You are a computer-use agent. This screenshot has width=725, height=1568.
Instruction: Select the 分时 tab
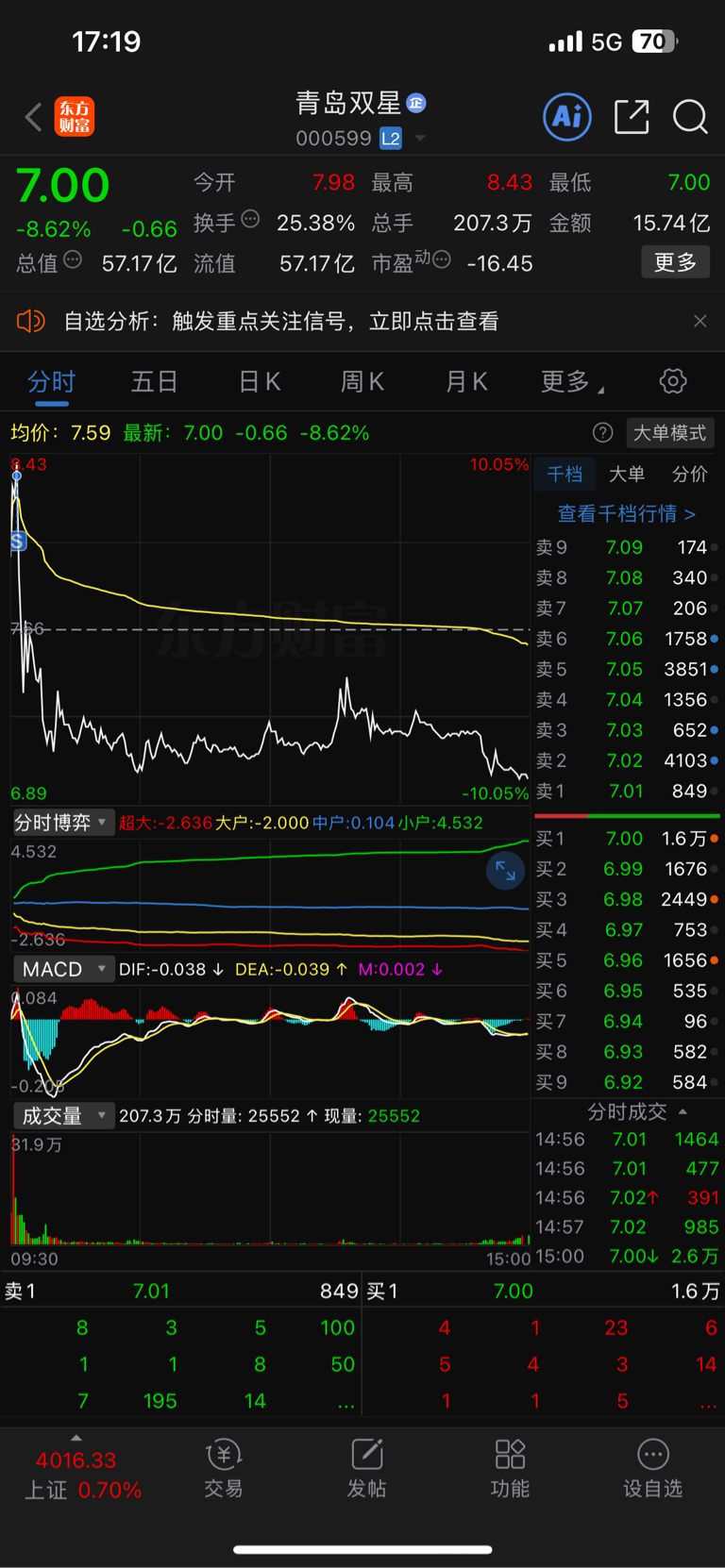[x=51, y=381]
